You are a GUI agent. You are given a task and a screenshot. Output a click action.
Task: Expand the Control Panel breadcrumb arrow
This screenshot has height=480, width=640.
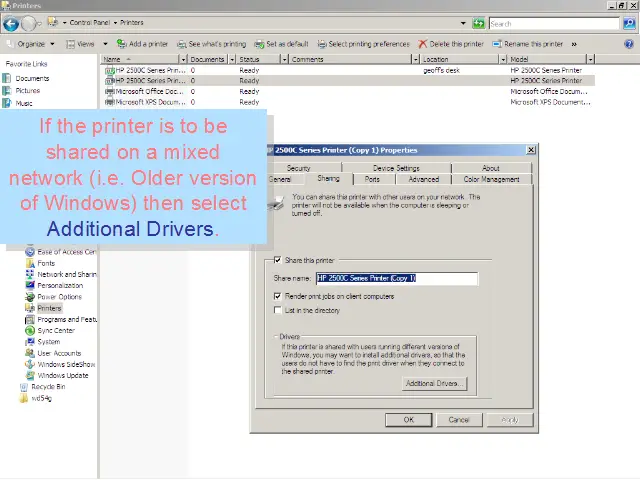tap(115, 22)
